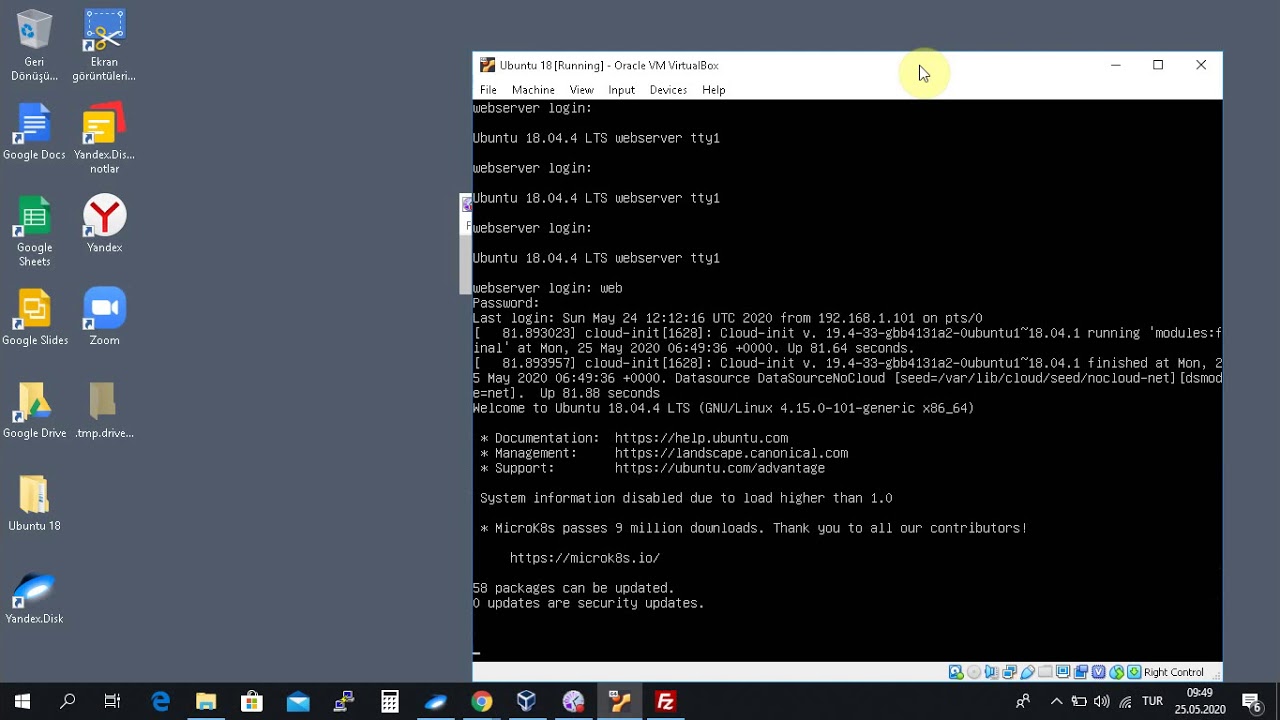This screenshot has height=720, width=1280.
Task: Select the Google Sheets desktop shortcut
Action: point(34,232)
